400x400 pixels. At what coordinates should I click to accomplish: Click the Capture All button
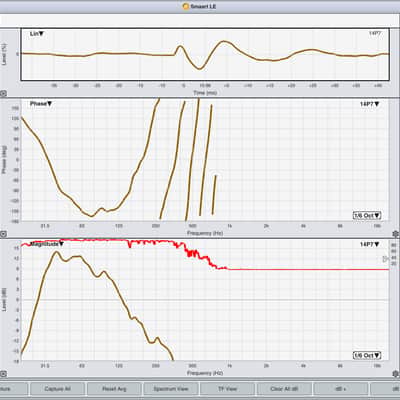(x=57, y=389)
